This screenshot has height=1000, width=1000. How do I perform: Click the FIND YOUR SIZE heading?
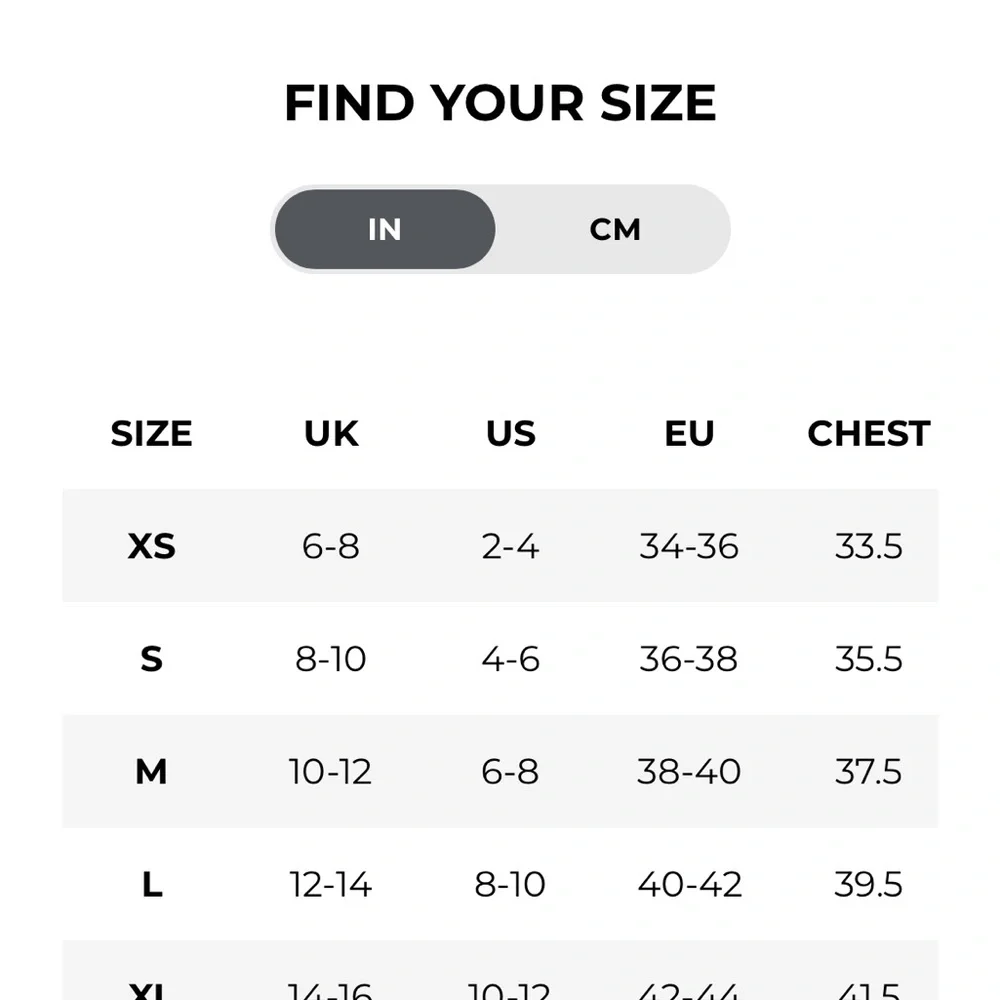(x=500, y=101)
